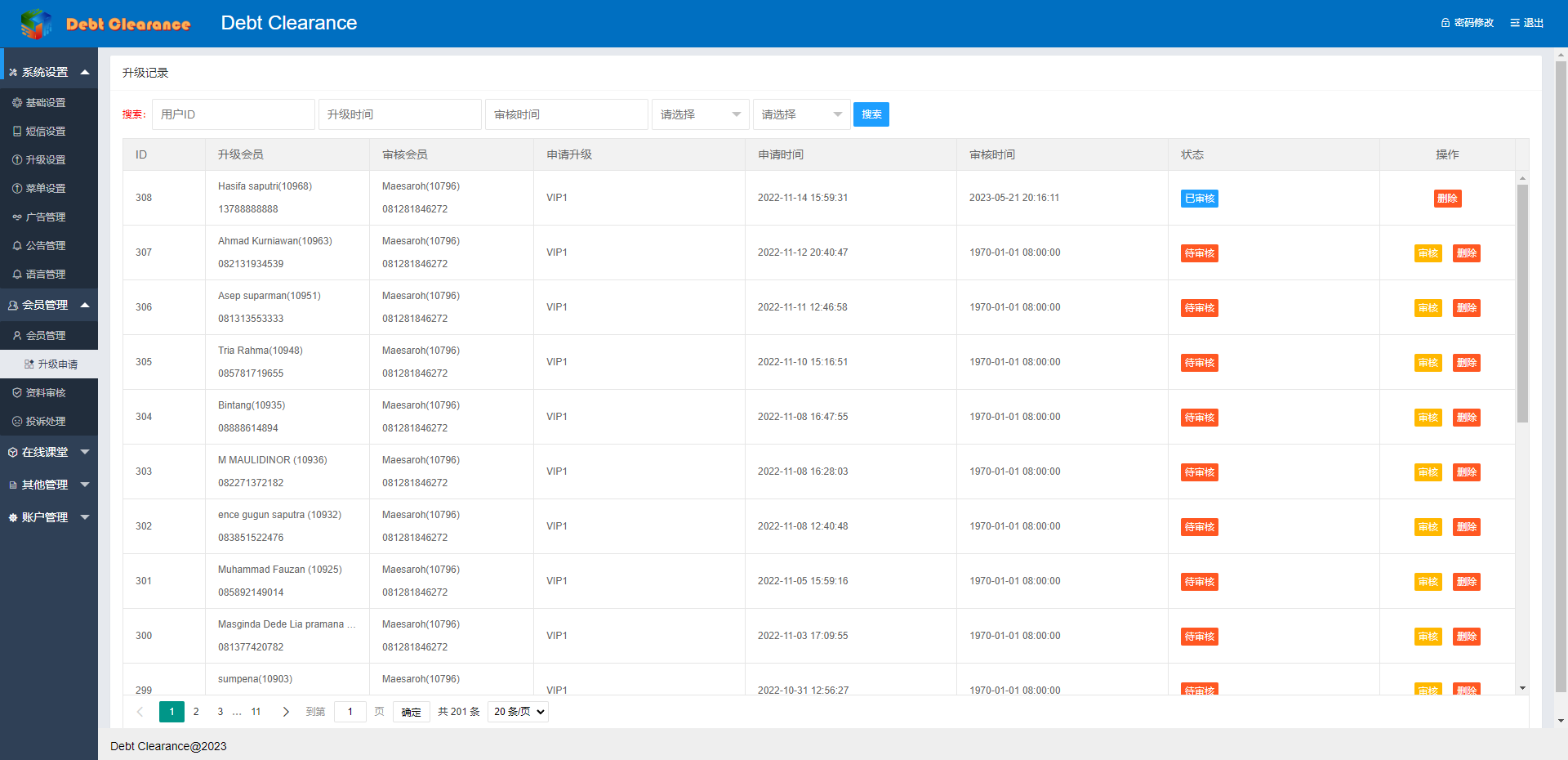
Task: Click the 投诉处理 face icon
Action: 17,422
